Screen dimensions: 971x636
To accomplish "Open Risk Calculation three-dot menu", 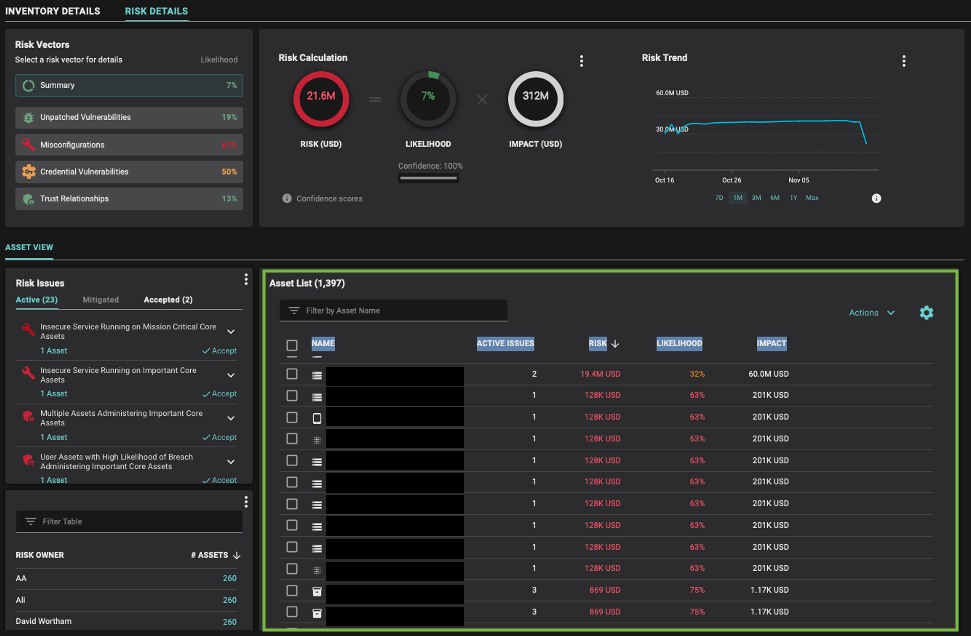I will click(581, 61).
